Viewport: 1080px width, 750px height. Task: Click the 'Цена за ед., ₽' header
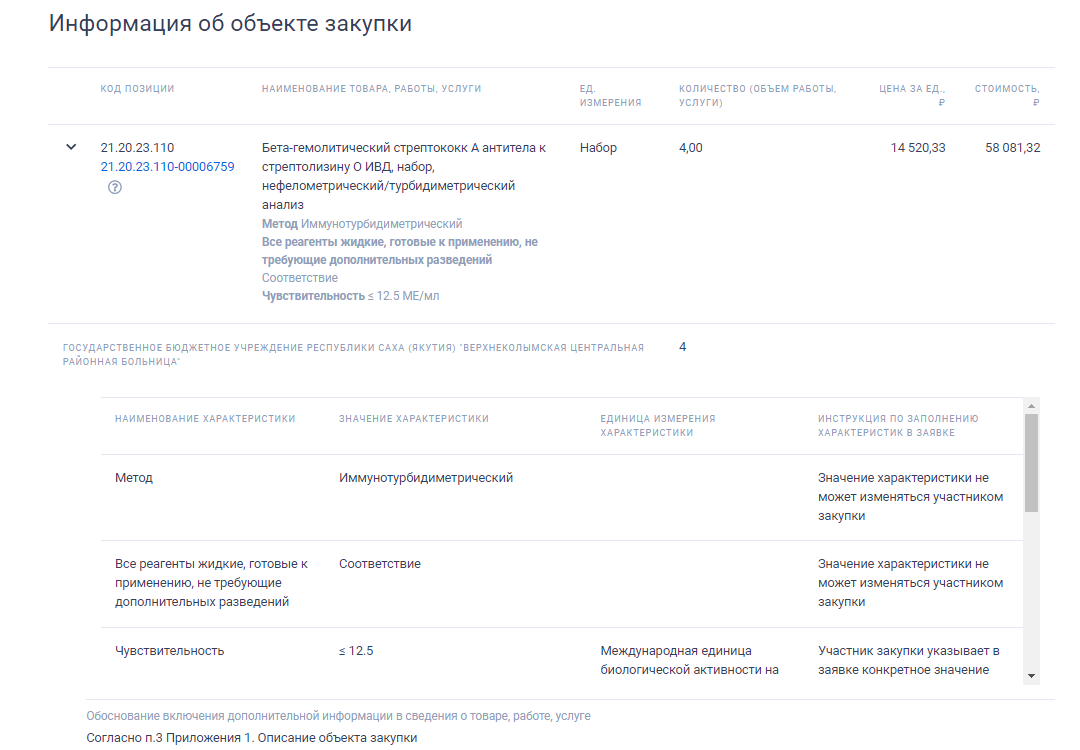coord(912,96)
